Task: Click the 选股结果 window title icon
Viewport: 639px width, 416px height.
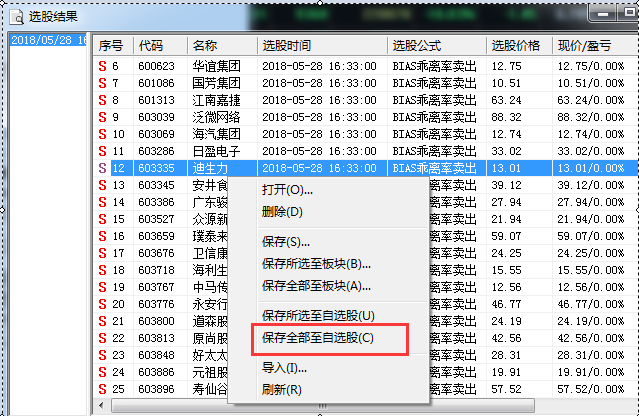Action: point(17,17)
